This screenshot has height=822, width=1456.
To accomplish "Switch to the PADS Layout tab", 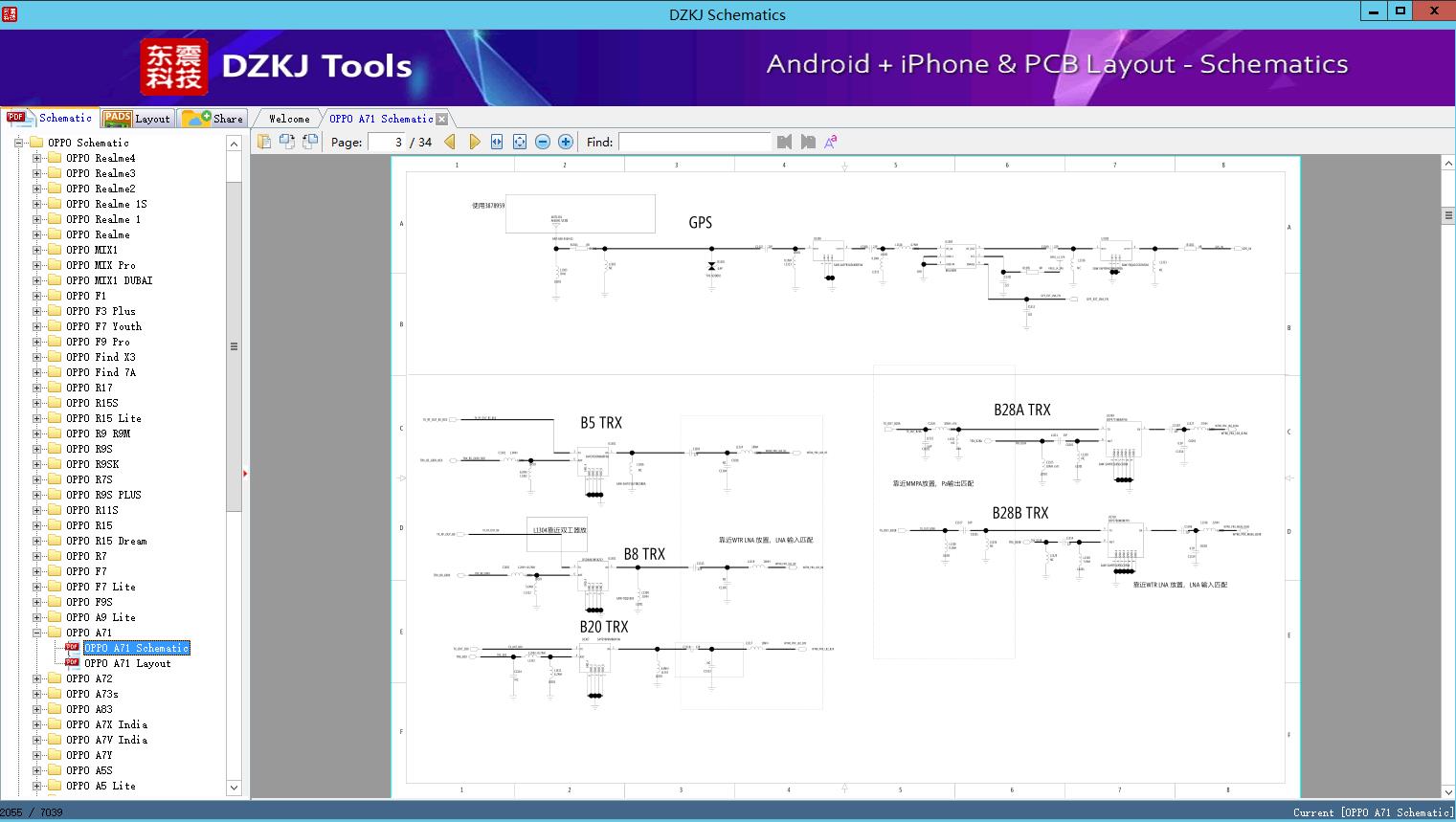I will (x=137, y=119).
